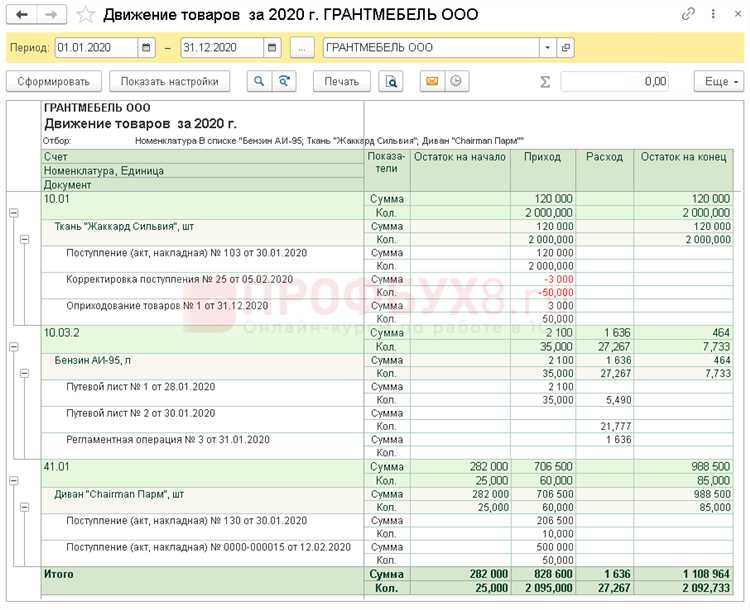This screenshot has height=610, width=750.
Task: Collapse the Ткань "Жаккард Сильвия" group
Action: tap(25, 239)
